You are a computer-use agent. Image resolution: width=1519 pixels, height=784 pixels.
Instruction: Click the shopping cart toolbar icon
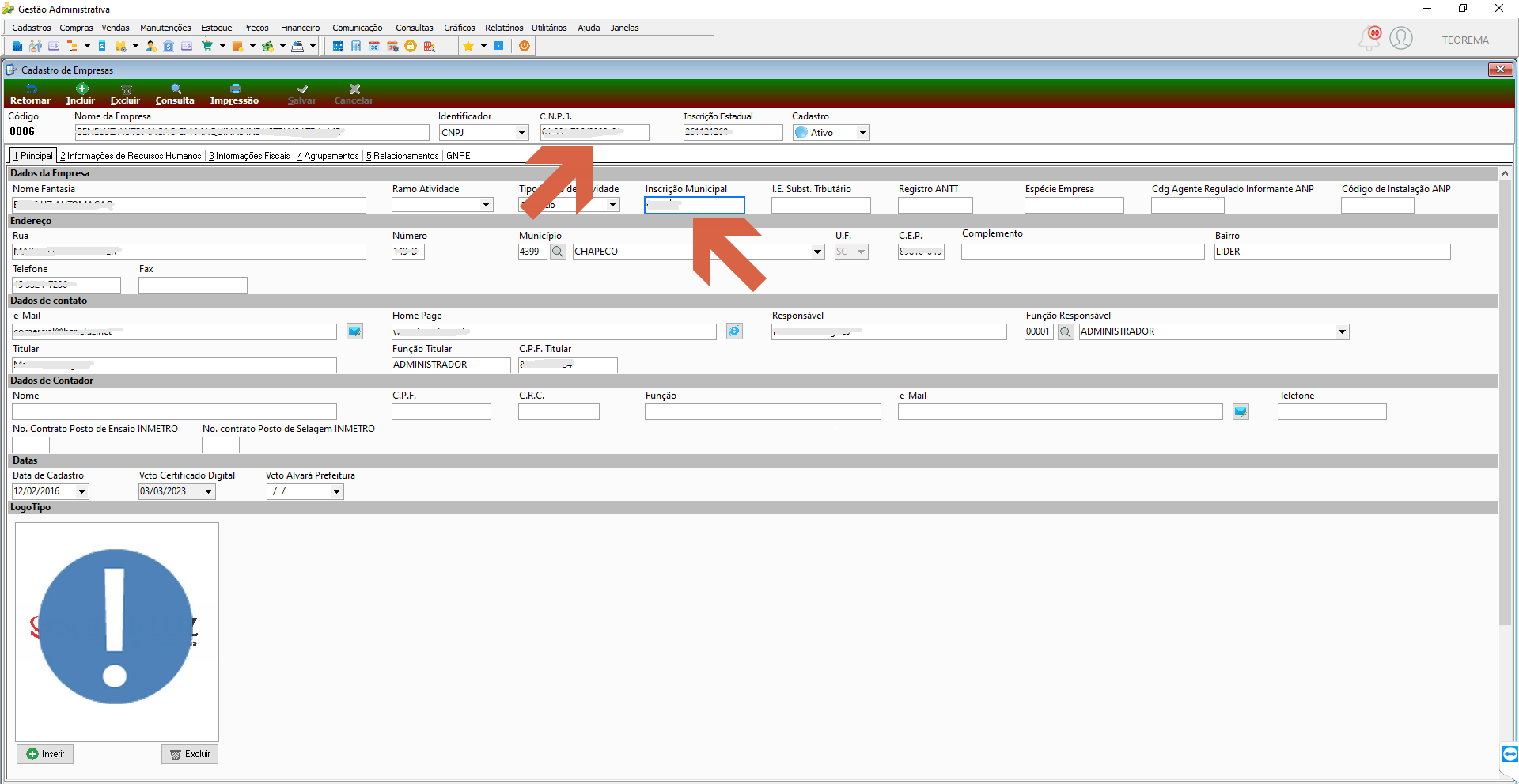[x=207, y=46]
